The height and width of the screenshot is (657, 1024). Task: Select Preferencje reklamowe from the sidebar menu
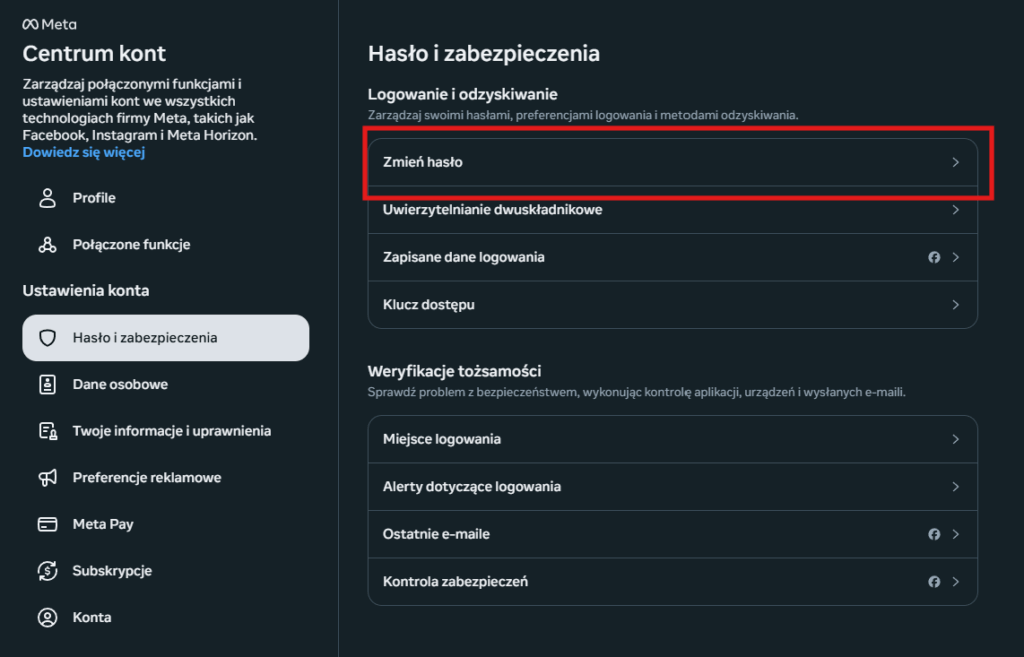coord(146,477)
